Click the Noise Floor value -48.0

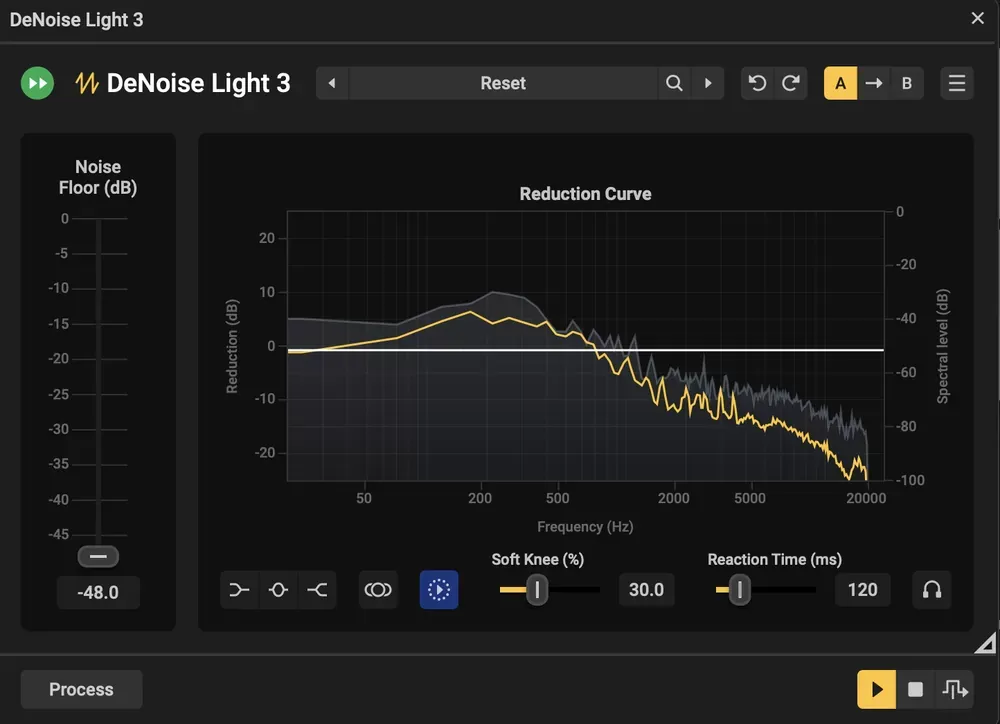pyautogui.click(x=98, y=592)
